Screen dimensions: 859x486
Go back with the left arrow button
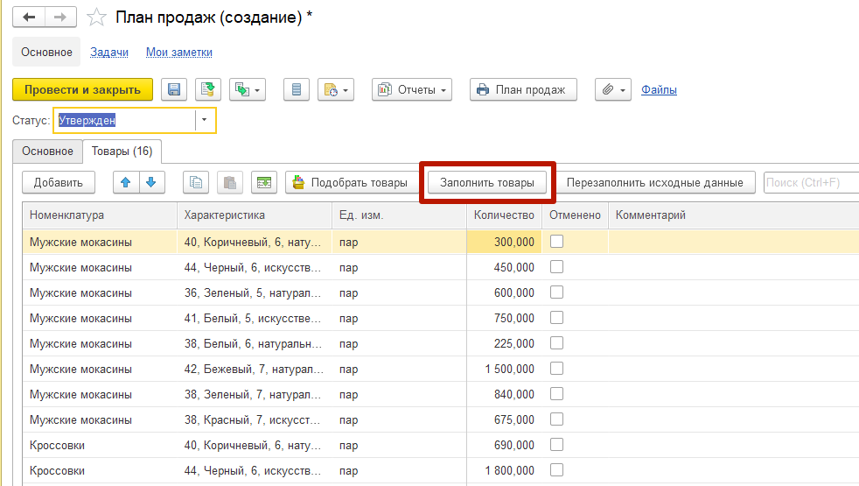click(x=28, y=18)
